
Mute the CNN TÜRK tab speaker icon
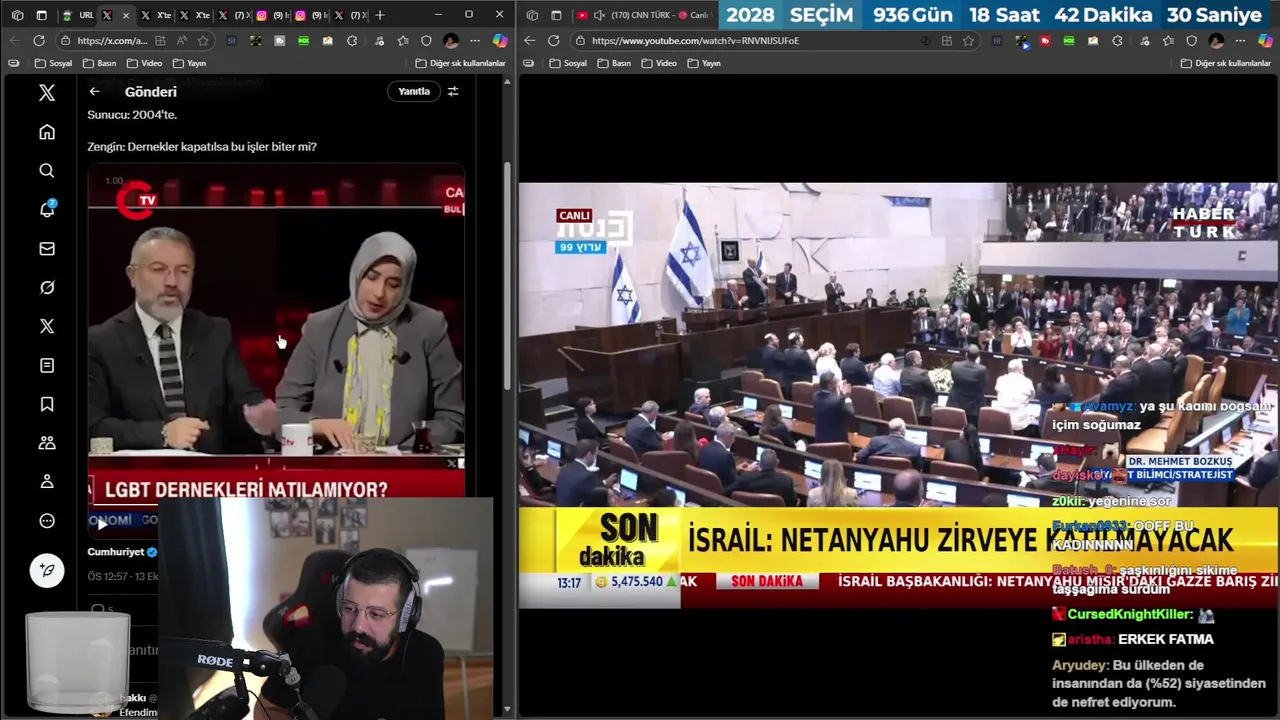coord(598,15)
